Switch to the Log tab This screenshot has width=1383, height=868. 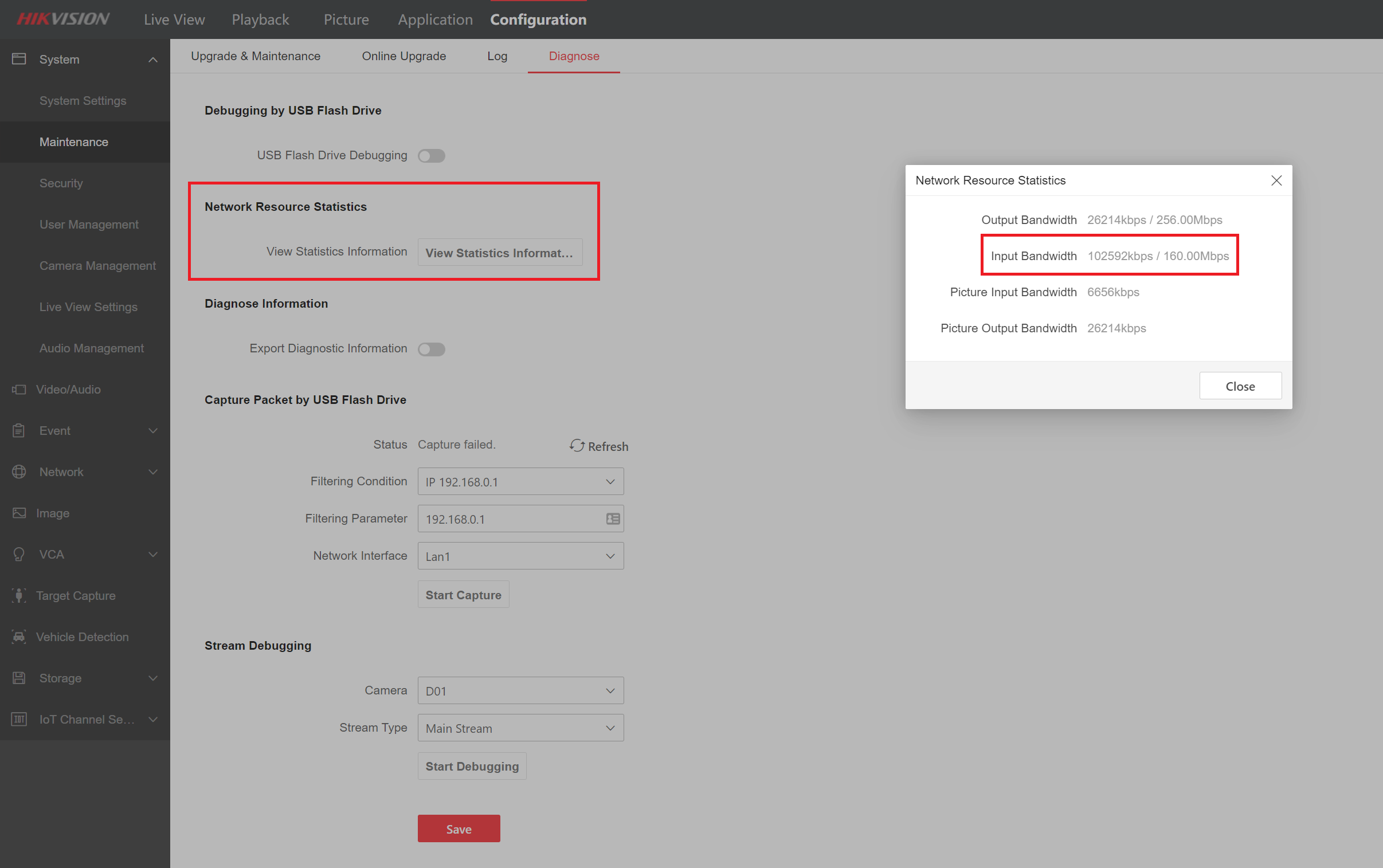(497, 56)
